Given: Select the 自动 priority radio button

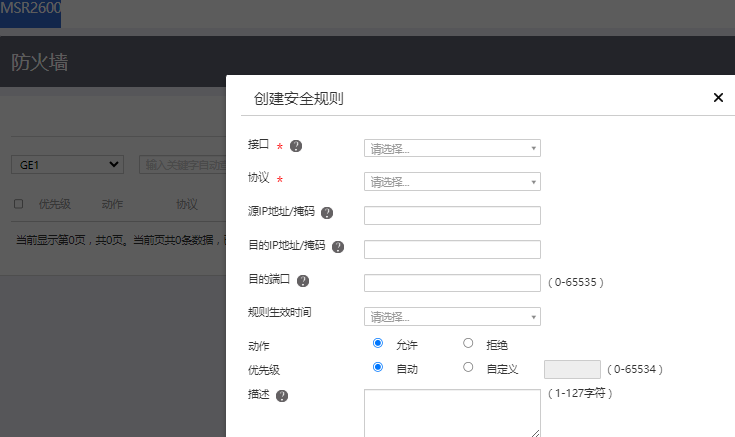Looking at the screenshot, I should click(377, 367).
